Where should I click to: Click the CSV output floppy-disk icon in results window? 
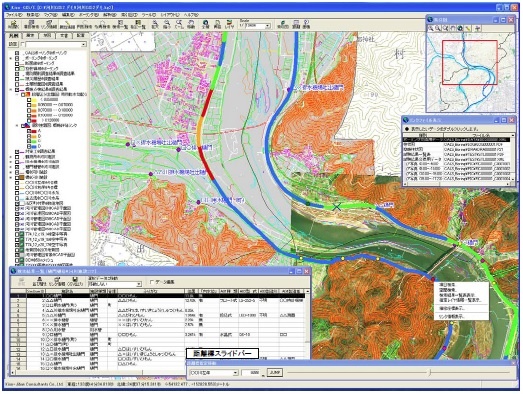click(75, 282)
